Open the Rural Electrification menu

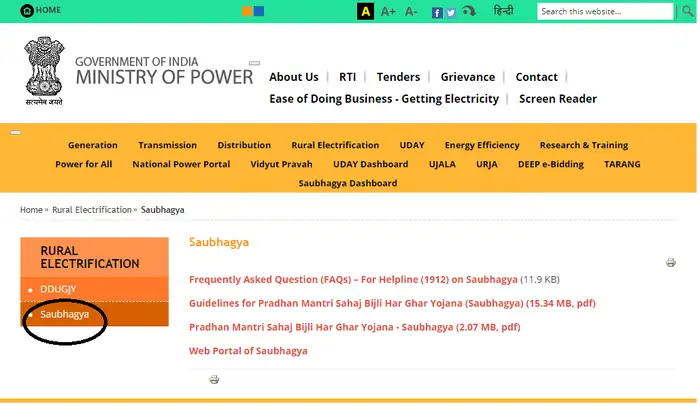[x=335, y=145]
